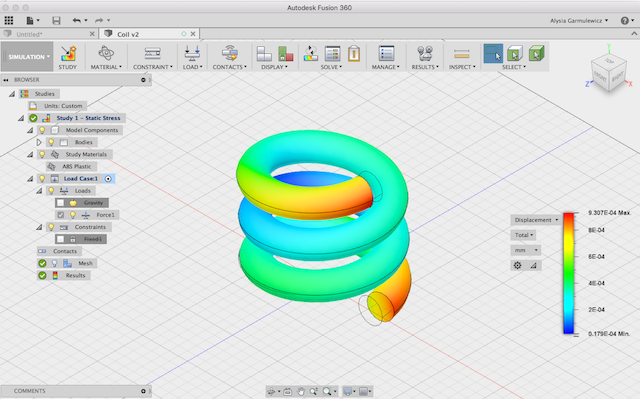
Task: Toggle Loads visibility bulb
Action: [51, 191]
